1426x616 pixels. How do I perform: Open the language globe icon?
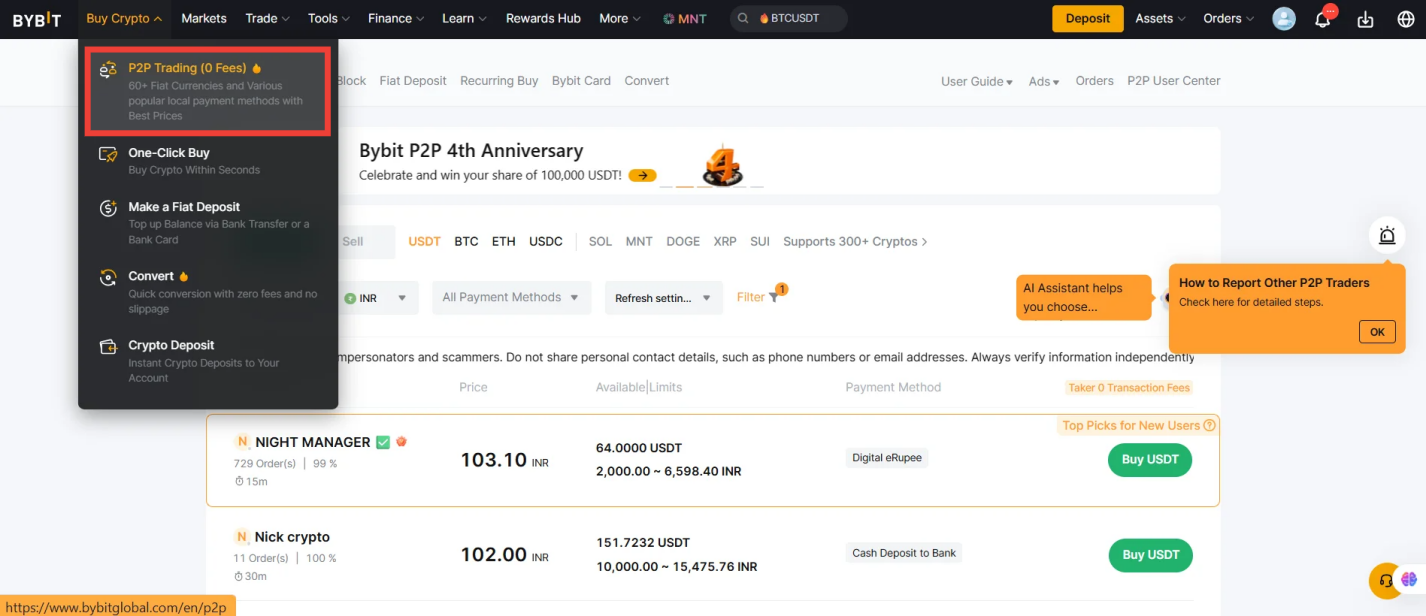pyautogui.click(x=1405, y=18)
